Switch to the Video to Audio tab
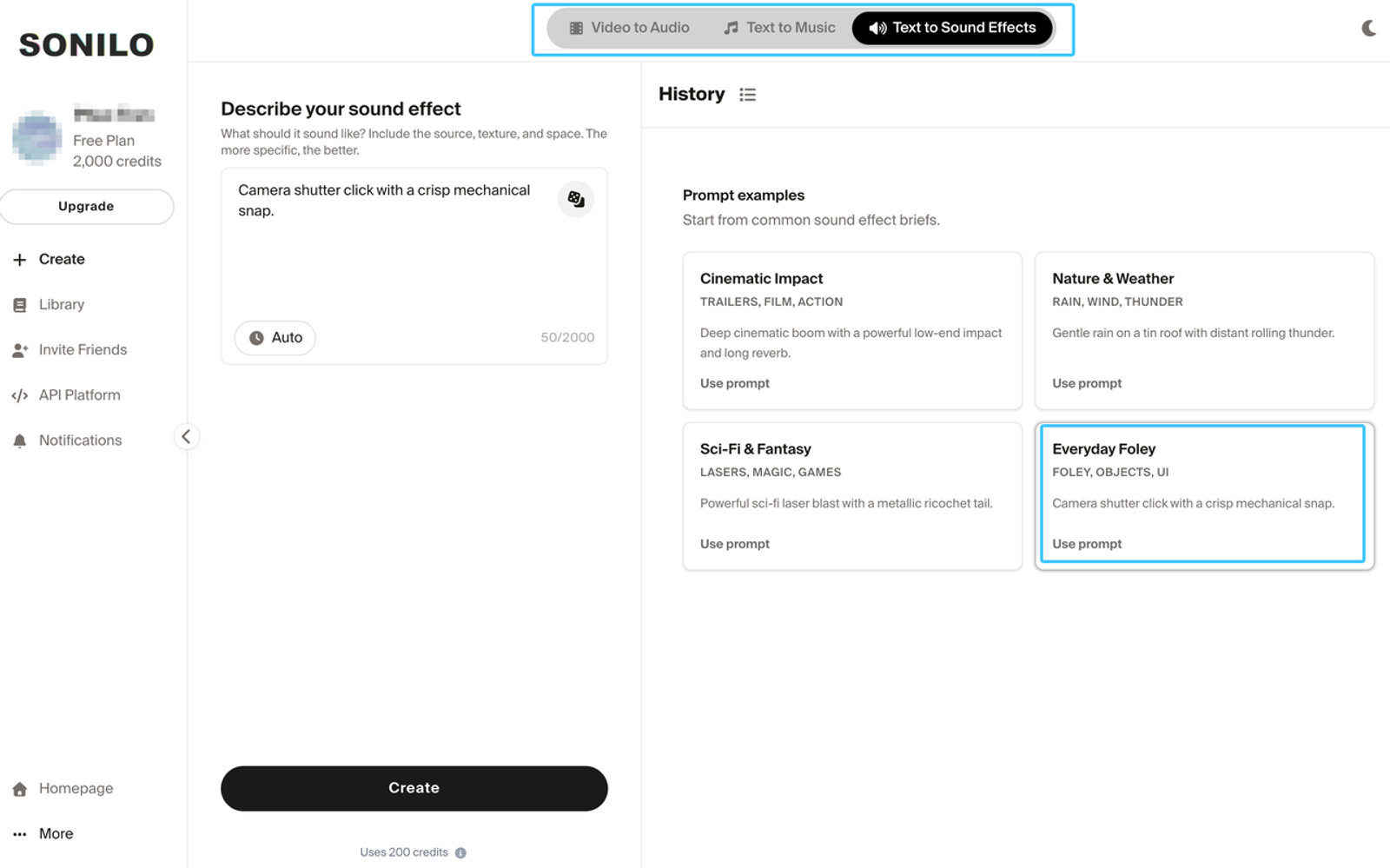This screenshot has width=1390, height=868. coord(629,28)
